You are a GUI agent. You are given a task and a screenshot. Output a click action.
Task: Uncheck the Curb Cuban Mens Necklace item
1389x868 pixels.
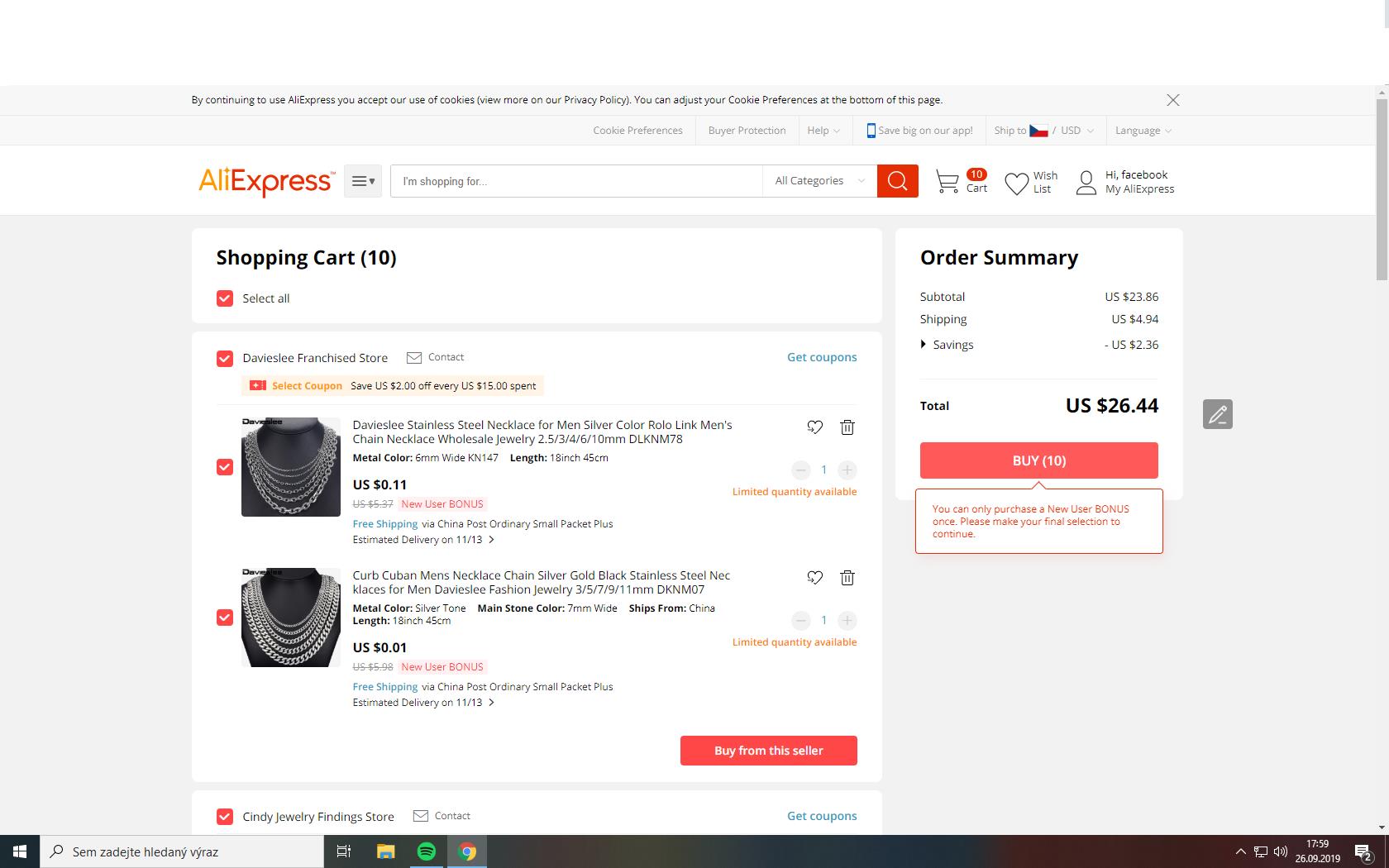pyautogui.click(x=225, y=618)
